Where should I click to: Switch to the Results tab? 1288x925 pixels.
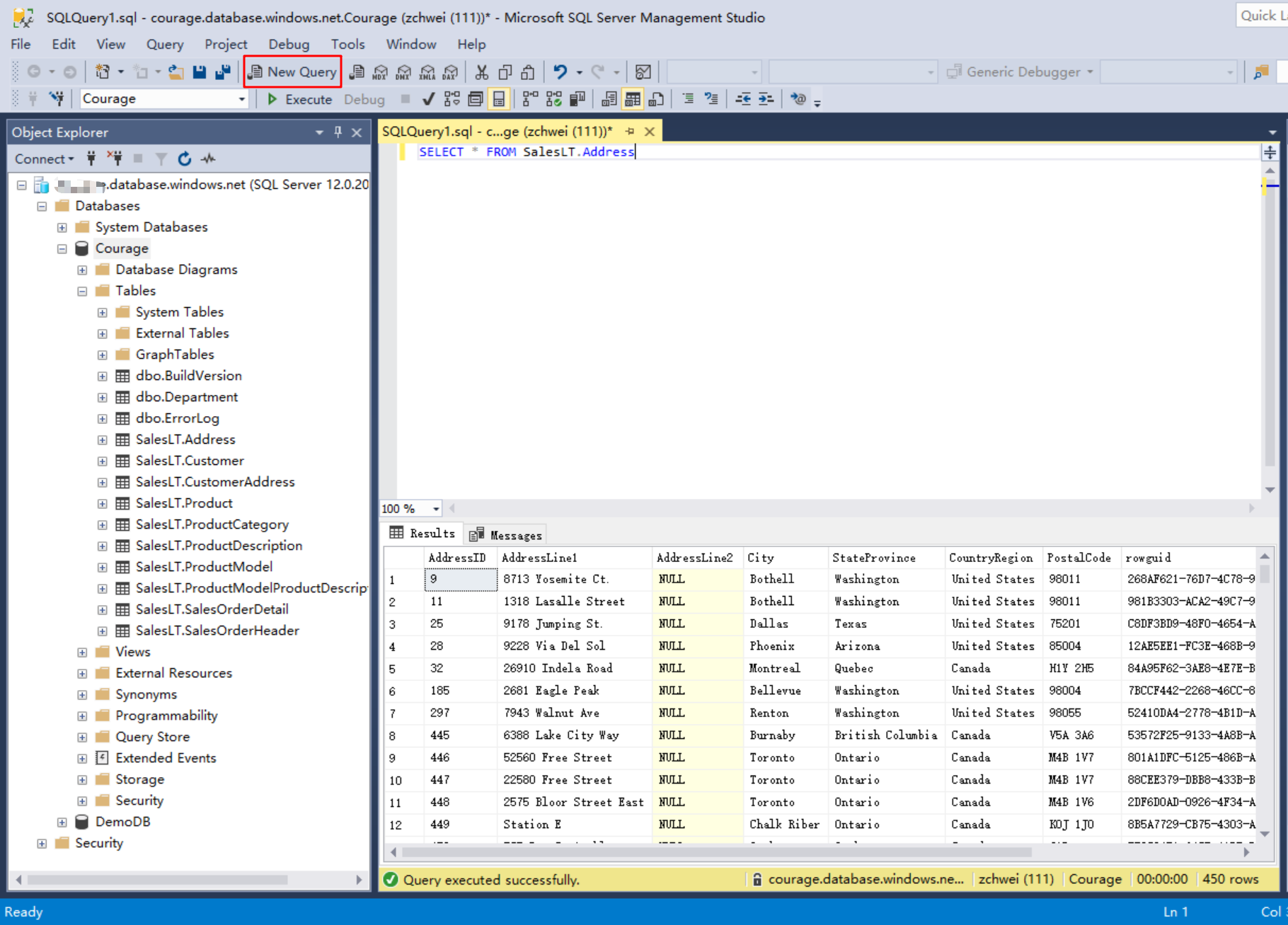pos(422,533)
